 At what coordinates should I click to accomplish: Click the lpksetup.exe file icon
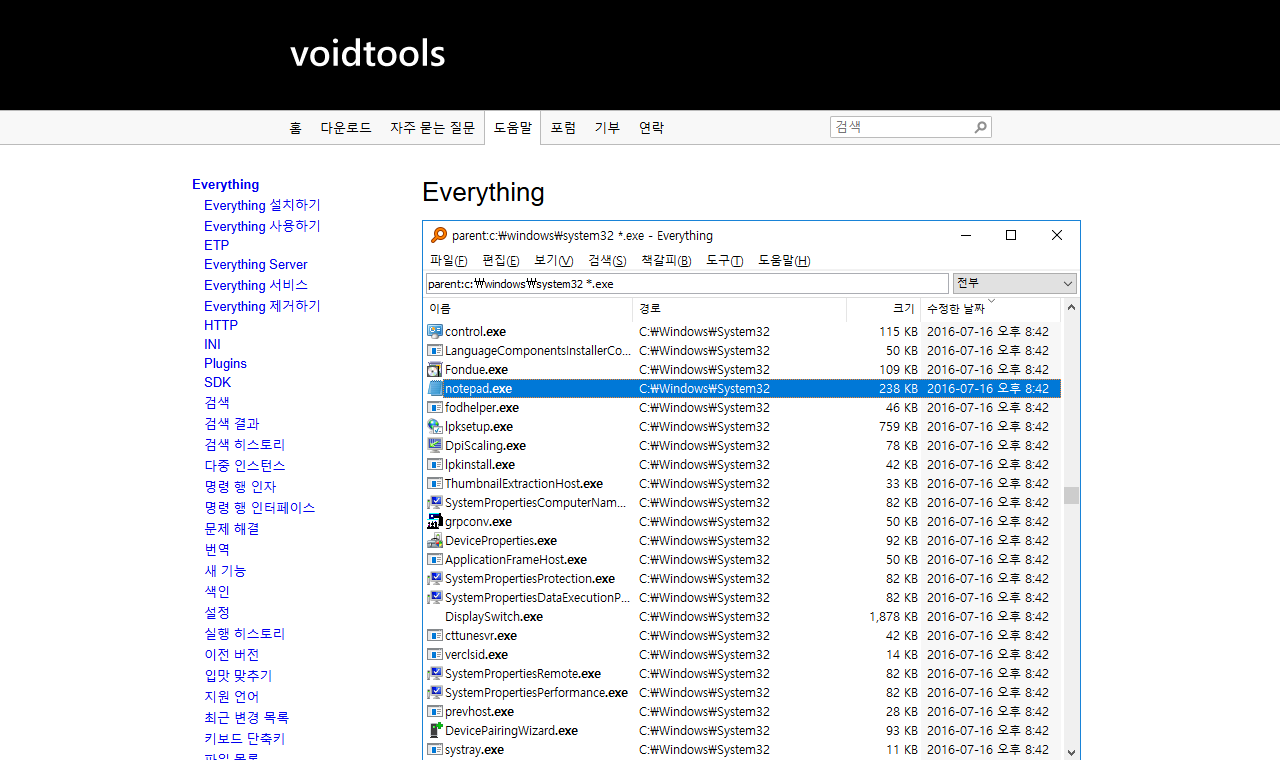pos(435,426)
